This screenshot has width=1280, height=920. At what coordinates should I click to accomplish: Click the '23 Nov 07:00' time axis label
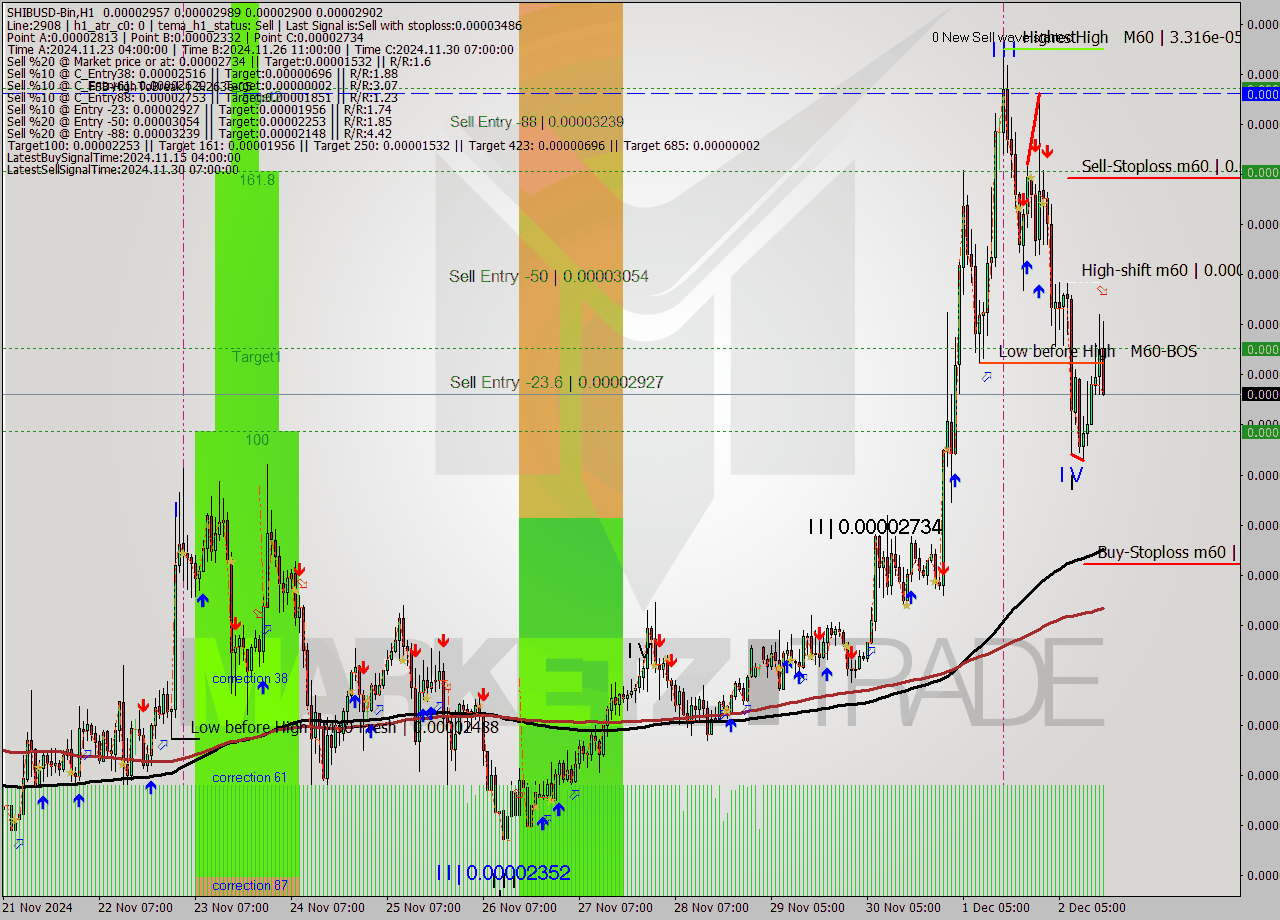231,908
